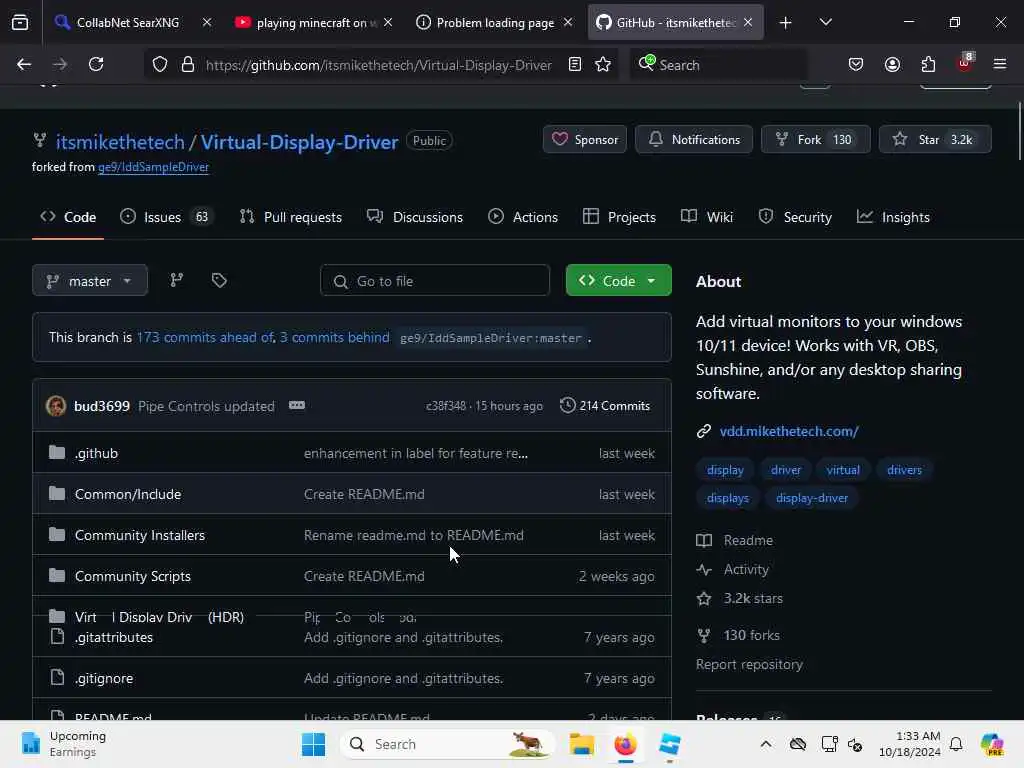Toggle reader view icon in address bar
Viewport: 1024px width, 768px height.
(x=575, y=65)
